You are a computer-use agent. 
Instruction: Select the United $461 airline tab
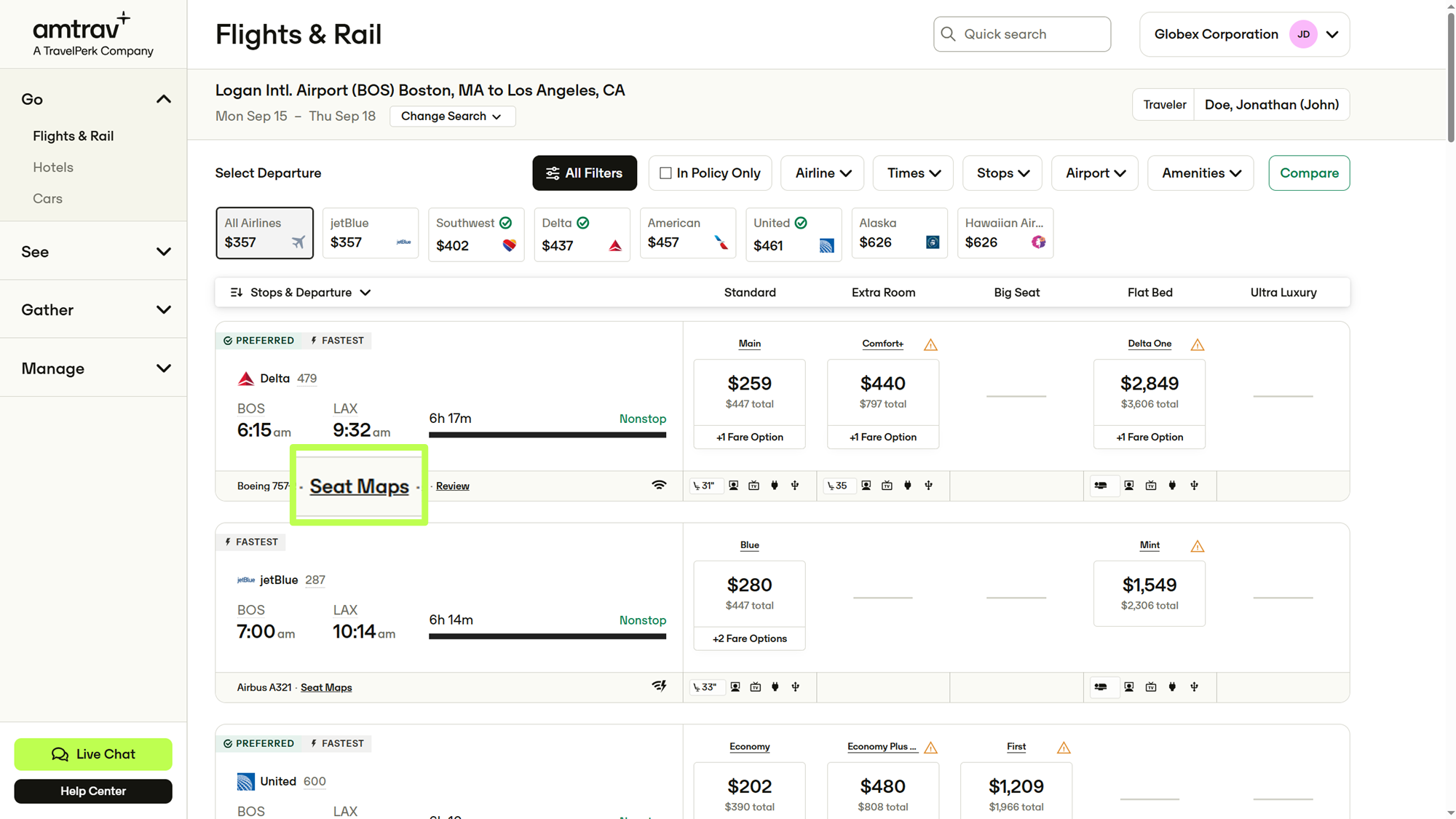pyautogui.click(x=794, y=234)
